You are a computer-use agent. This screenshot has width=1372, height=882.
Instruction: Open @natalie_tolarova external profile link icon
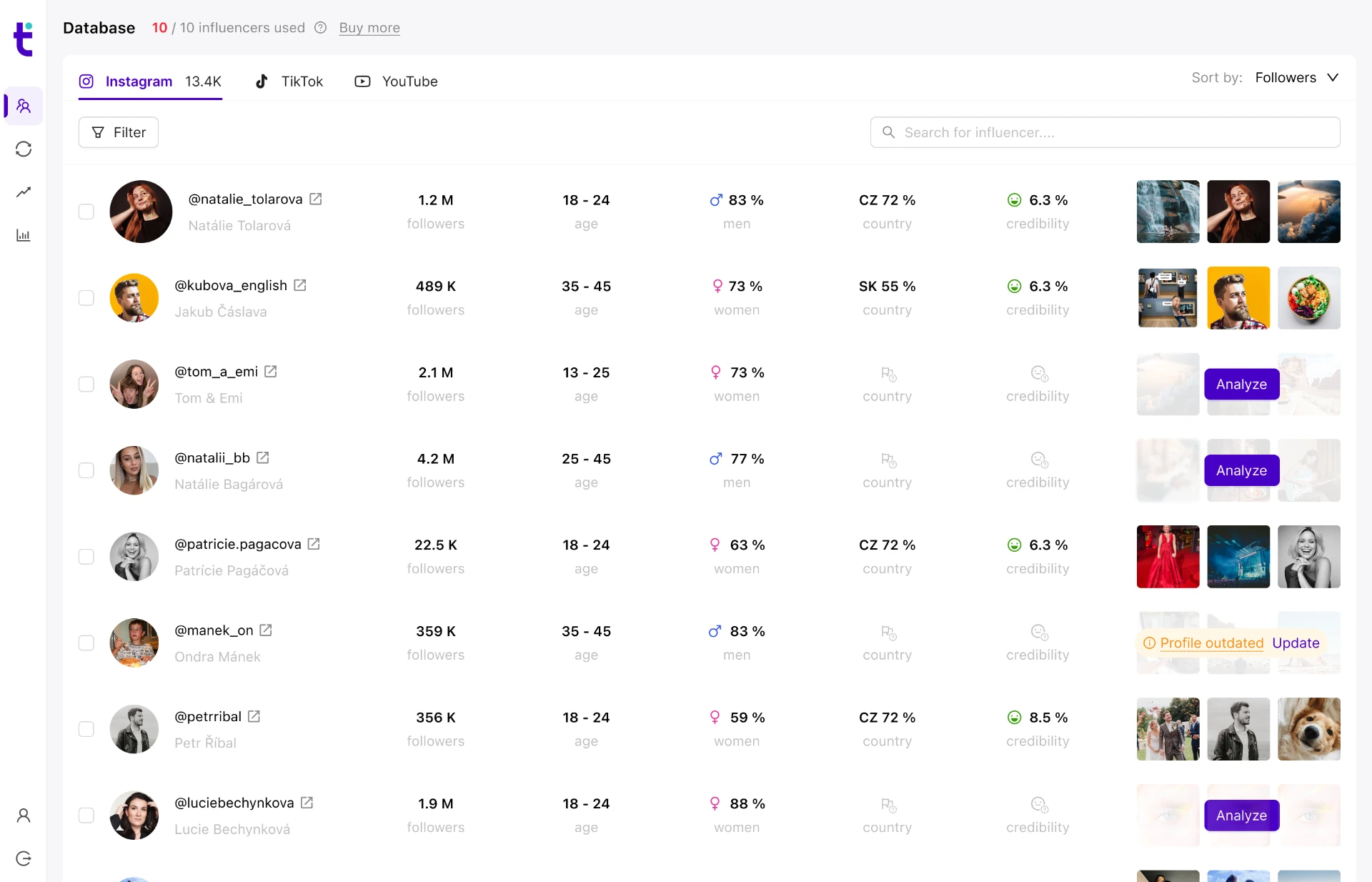point(316,199)
